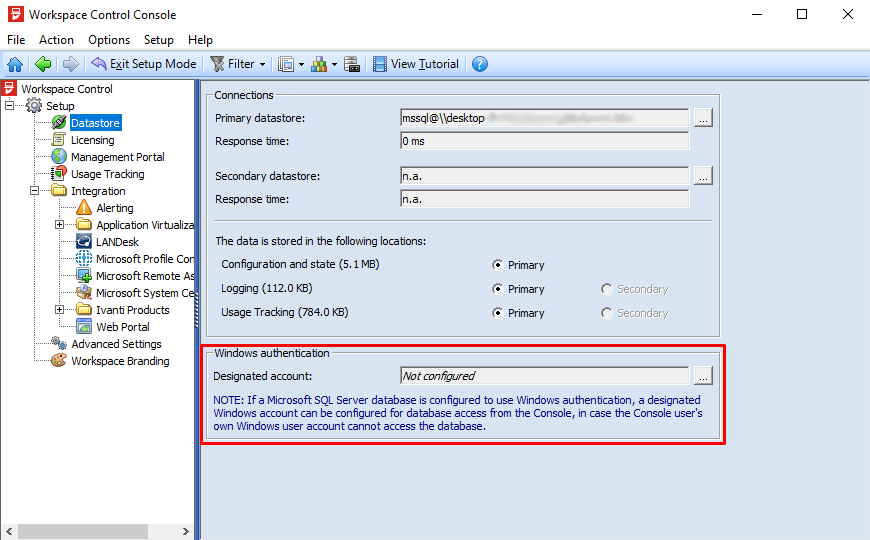
Task: Click the Microsoft Remote Assistance icon
Action: tap(84, 275)
